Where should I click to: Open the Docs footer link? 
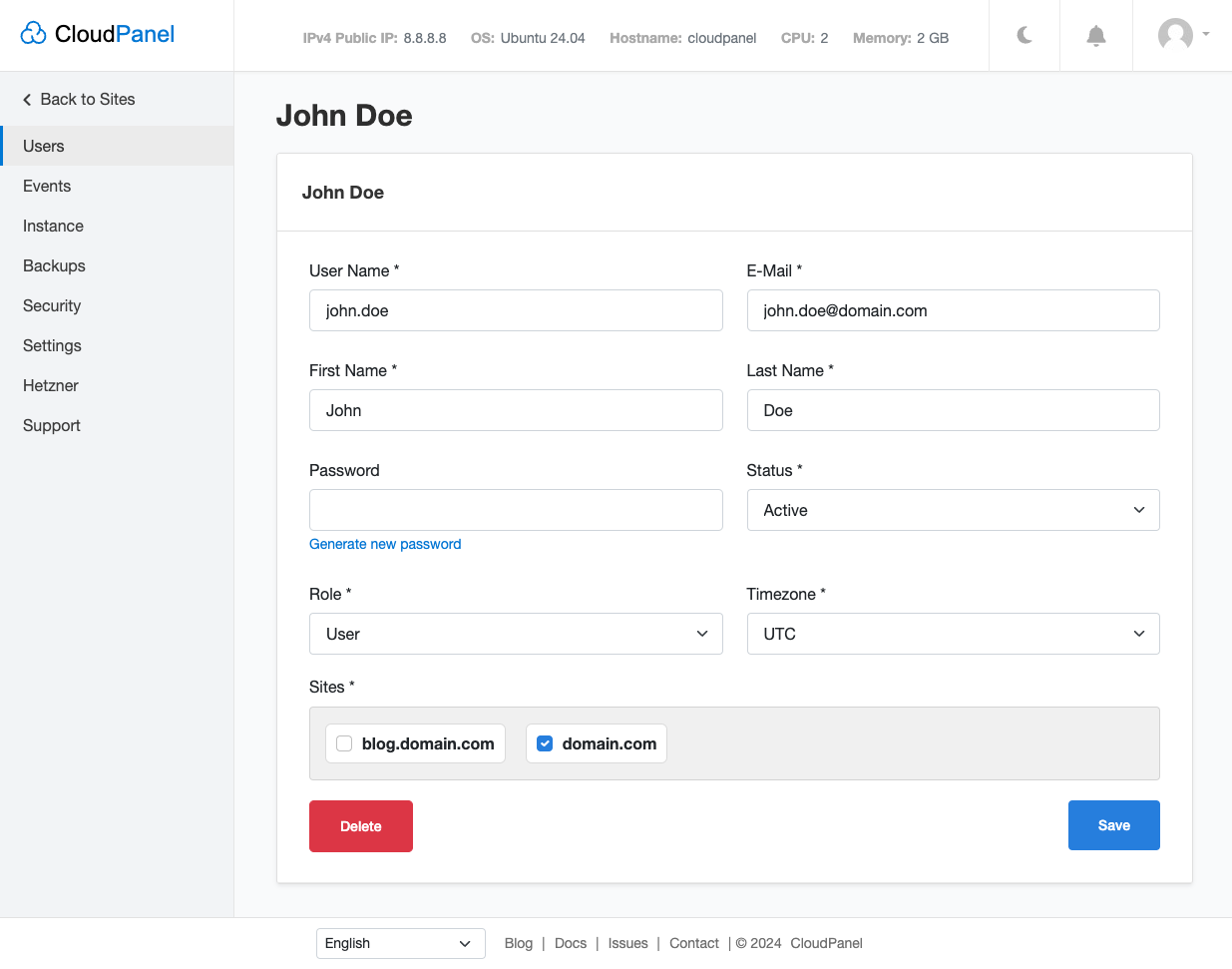tap(570, 943)
